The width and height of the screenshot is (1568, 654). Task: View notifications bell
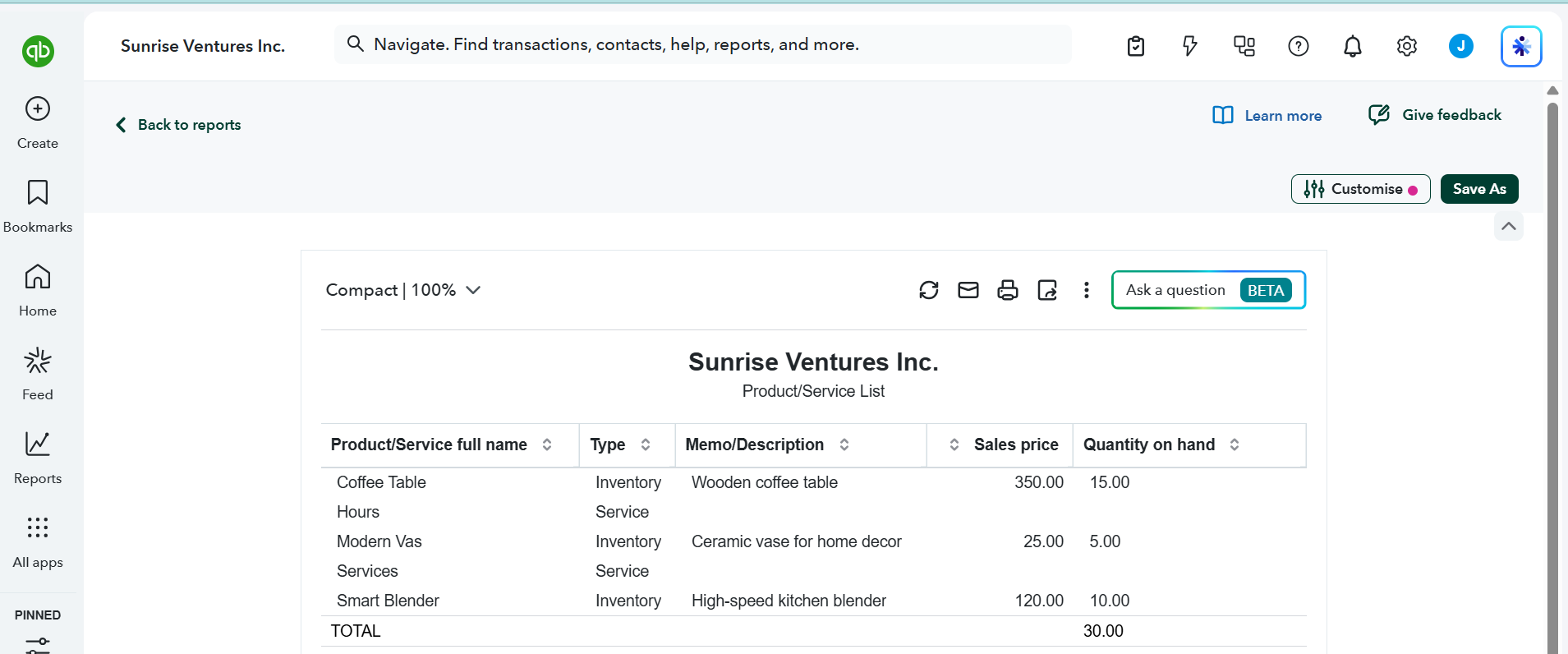pos(1353,46)
